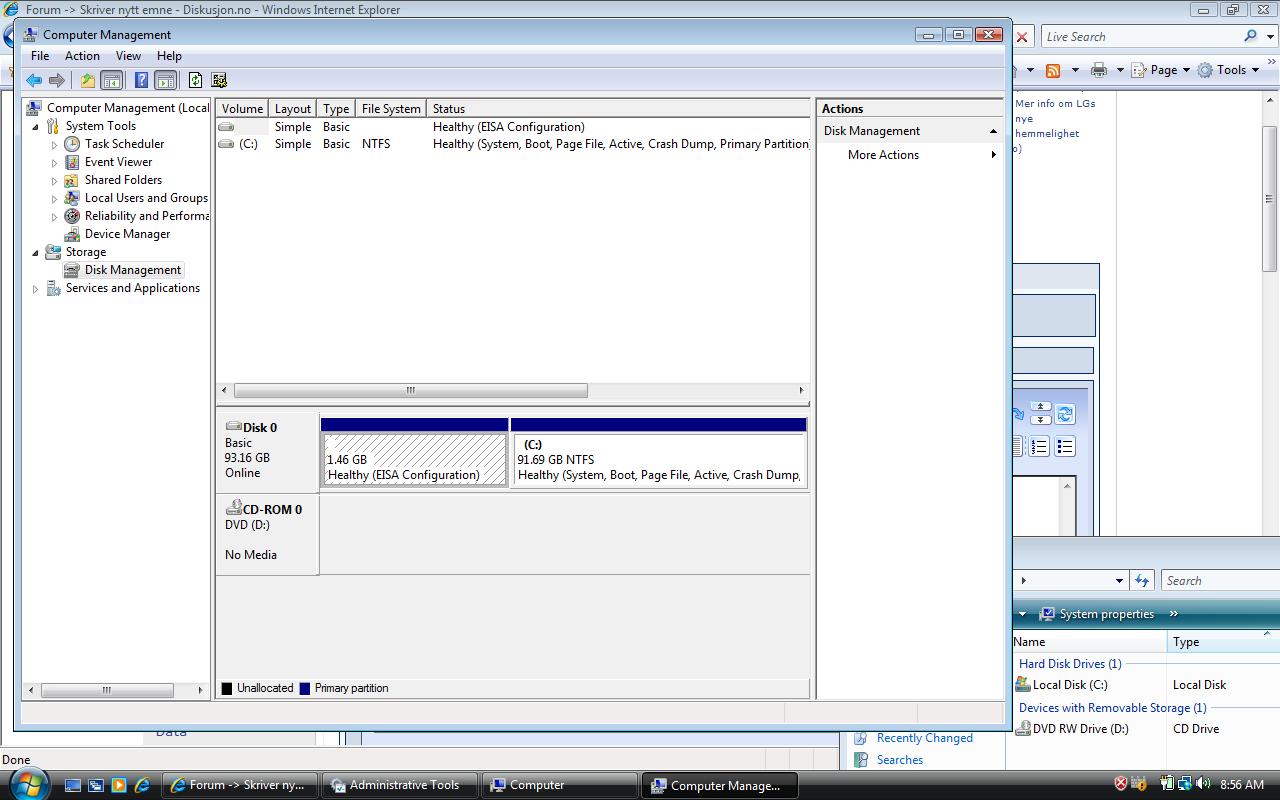The width and height of the screenshot is (1280, 800).
Task: Toggle Show/Hide Action Pane toolbar button
Action: [166, 80]
